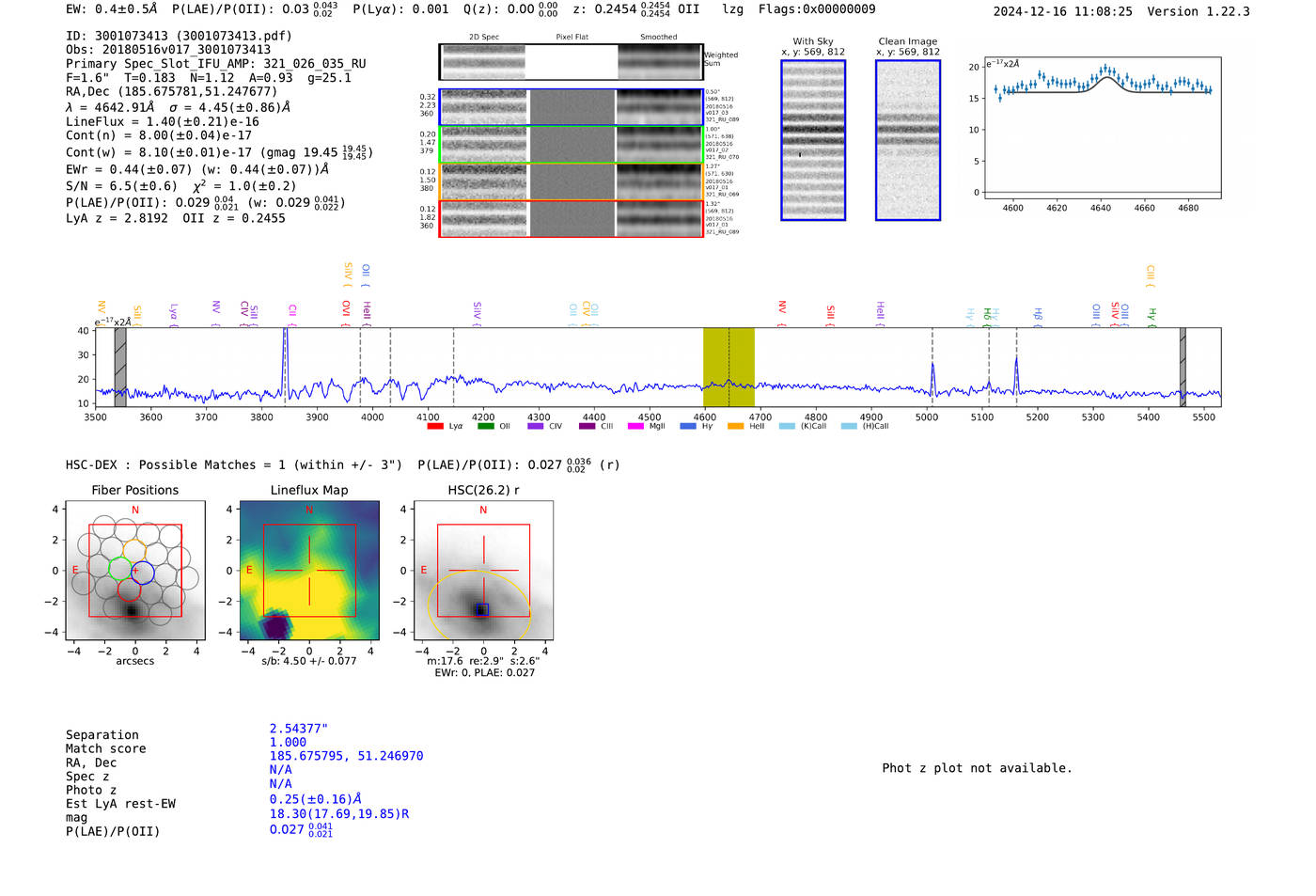Click the Lyα red legend swatch

pos(435,426)
